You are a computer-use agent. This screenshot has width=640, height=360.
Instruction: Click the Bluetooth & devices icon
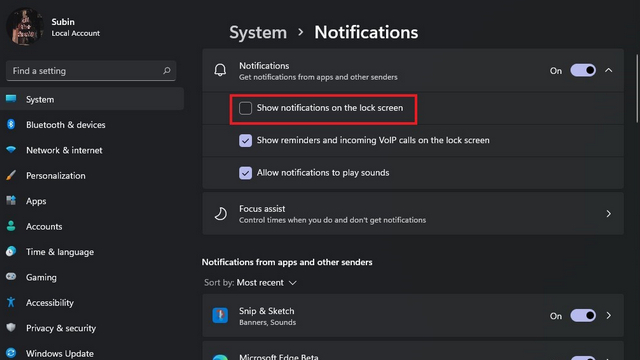coord(11,124)
